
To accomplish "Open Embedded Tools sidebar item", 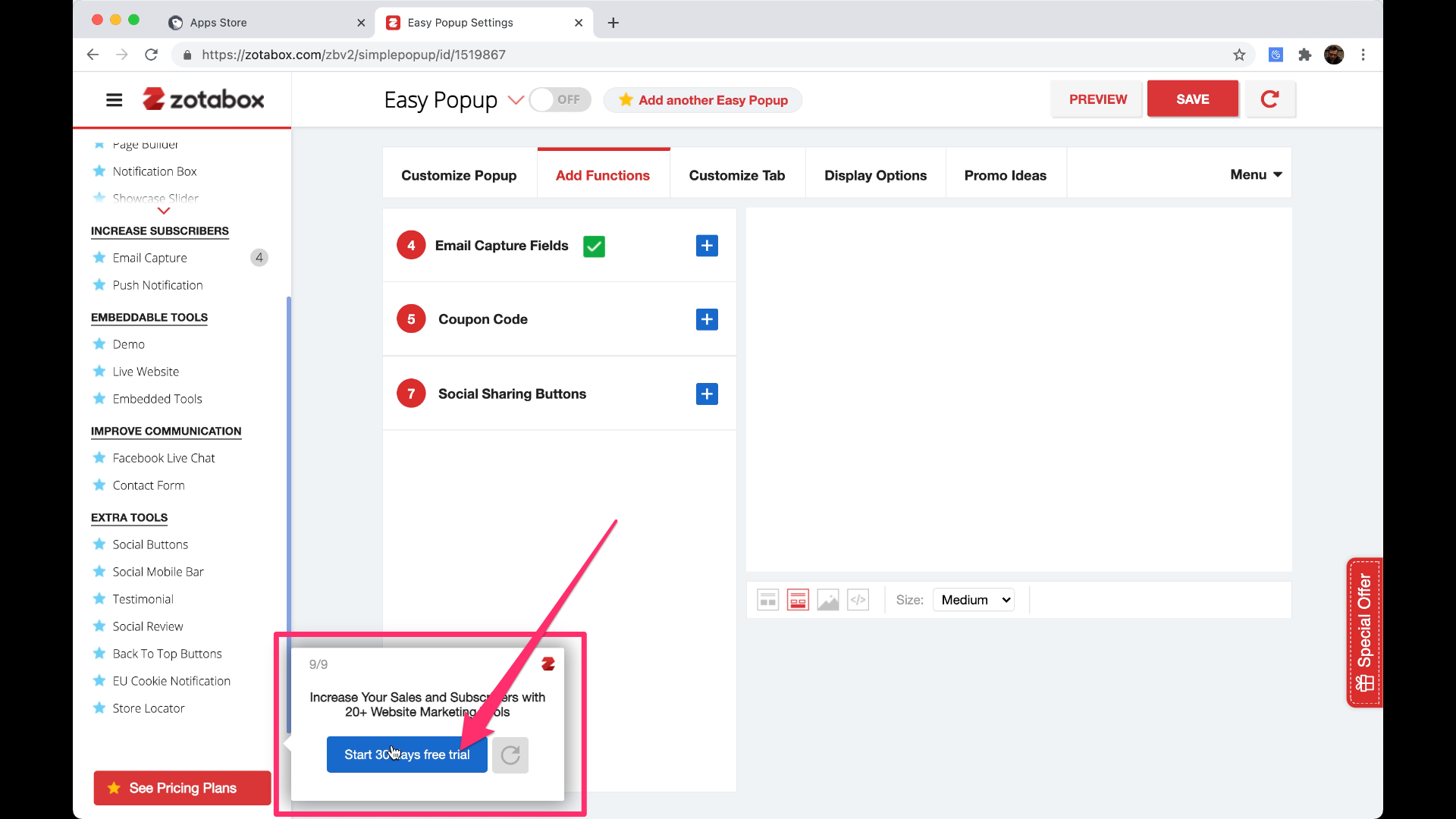I will [x=157, y=399].
